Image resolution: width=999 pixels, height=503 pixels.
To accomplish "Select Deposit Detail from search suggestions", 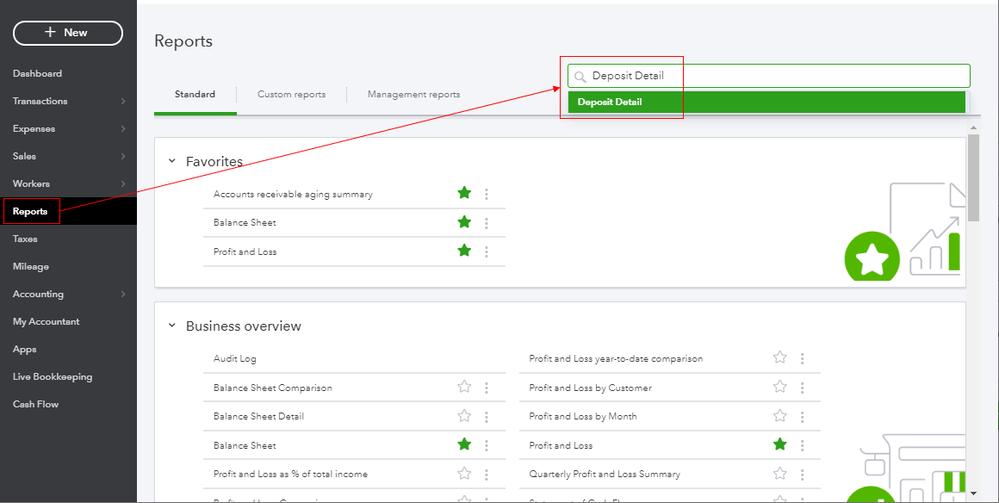I will tap(610, 102).
